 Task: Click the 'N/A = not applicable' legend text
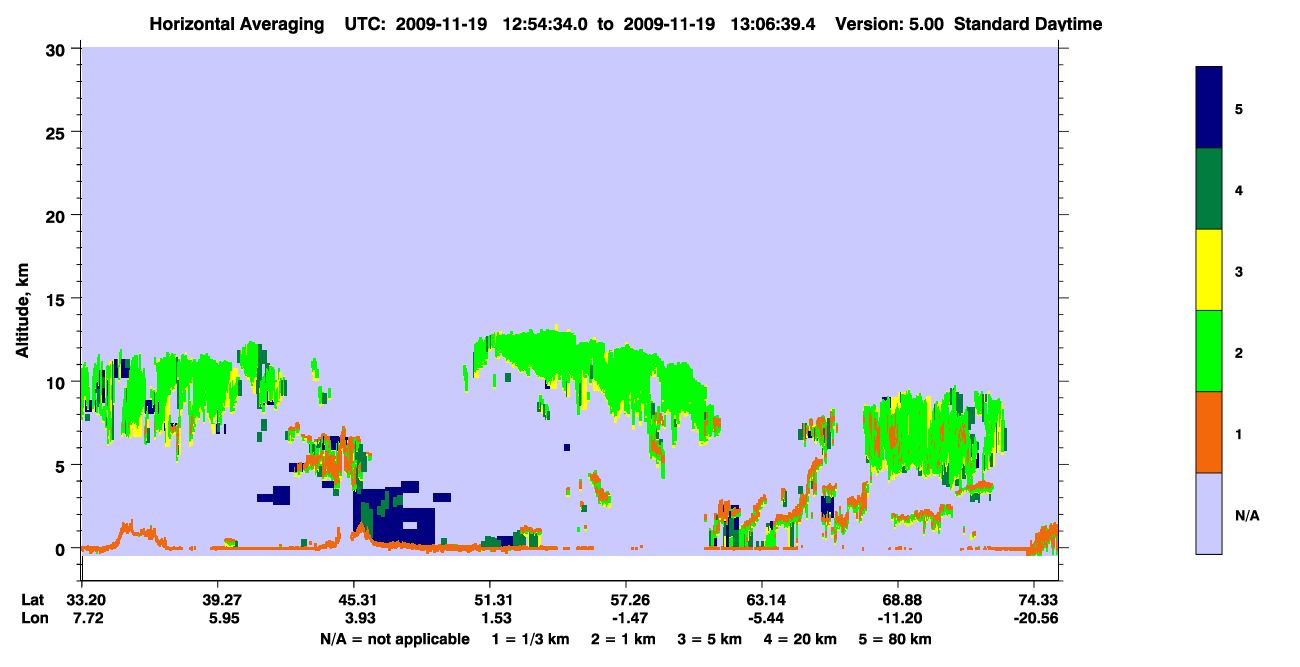[x=395, y=639]
